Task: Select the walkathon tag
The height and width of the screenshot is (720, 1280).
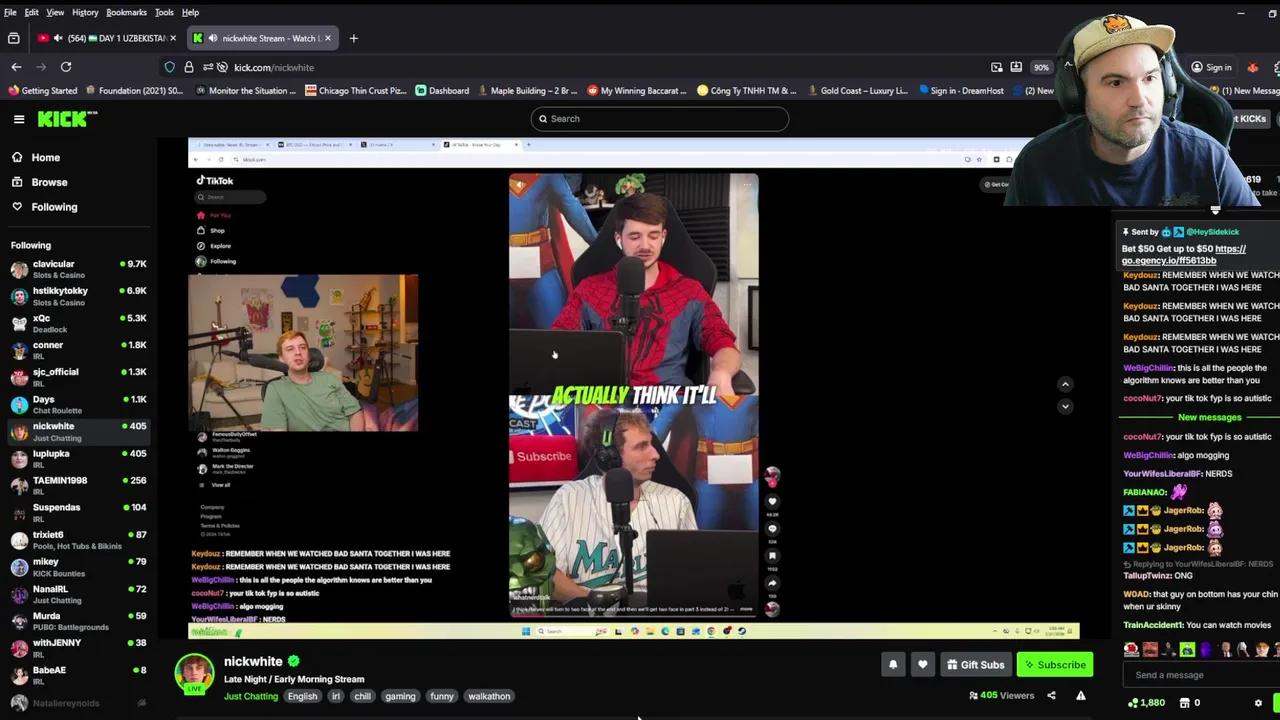Action: pyautogui.click(x=489, y=697)
